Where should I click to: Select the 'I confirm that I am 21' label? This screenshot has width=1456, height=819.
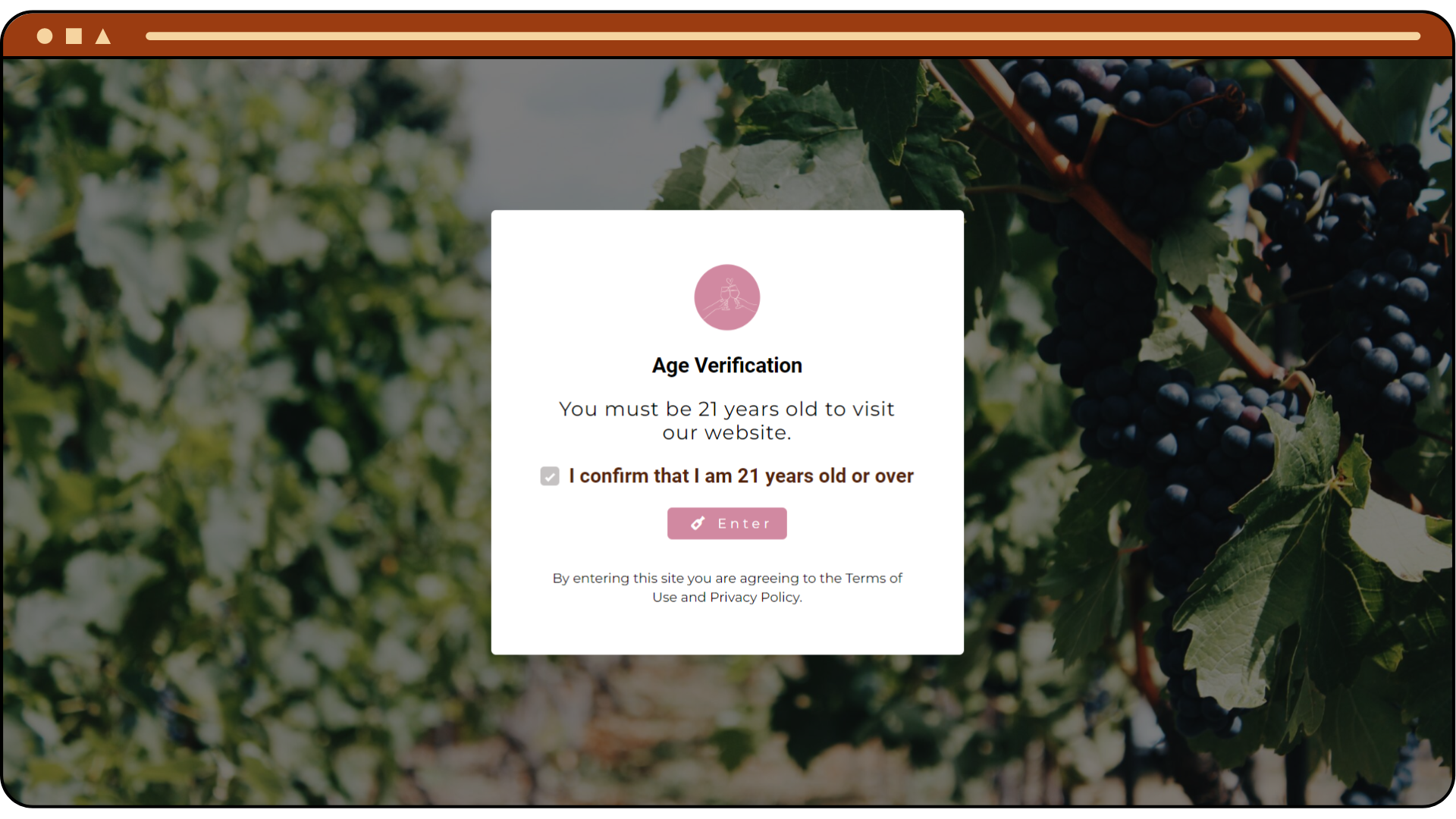[x=741, y=475]
